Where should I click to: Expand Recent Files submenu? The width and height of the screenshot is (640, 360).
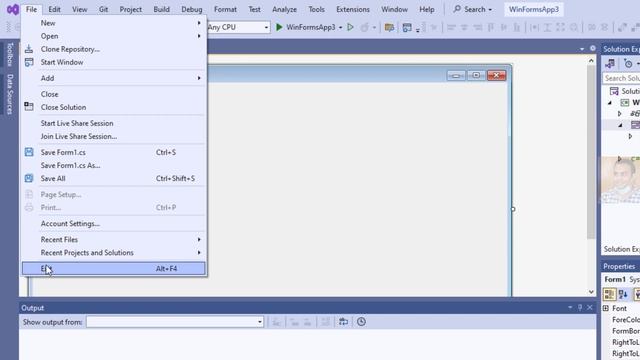(113, 240)
